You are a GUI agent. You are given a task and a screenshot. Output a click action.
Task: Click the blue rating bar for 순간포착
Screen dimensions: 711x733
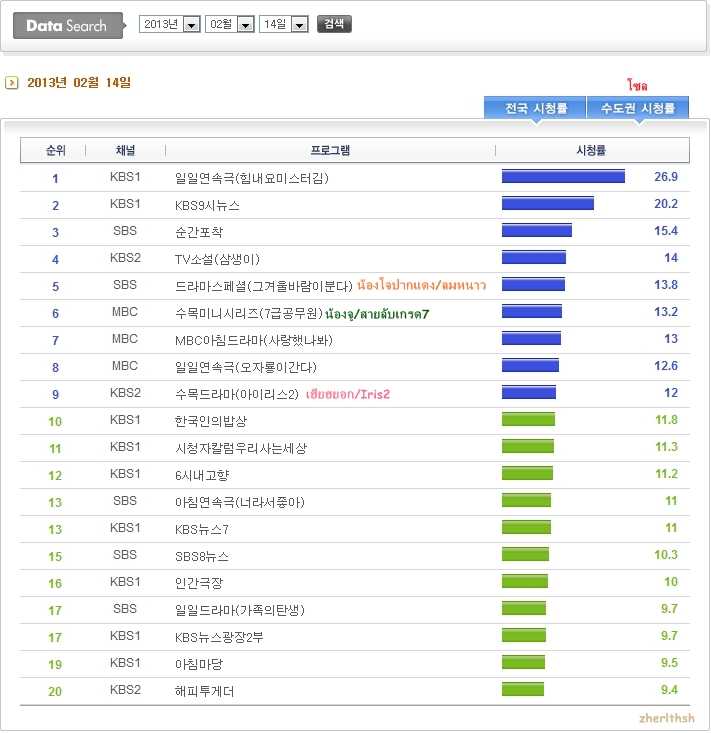(x=537, y=230)
